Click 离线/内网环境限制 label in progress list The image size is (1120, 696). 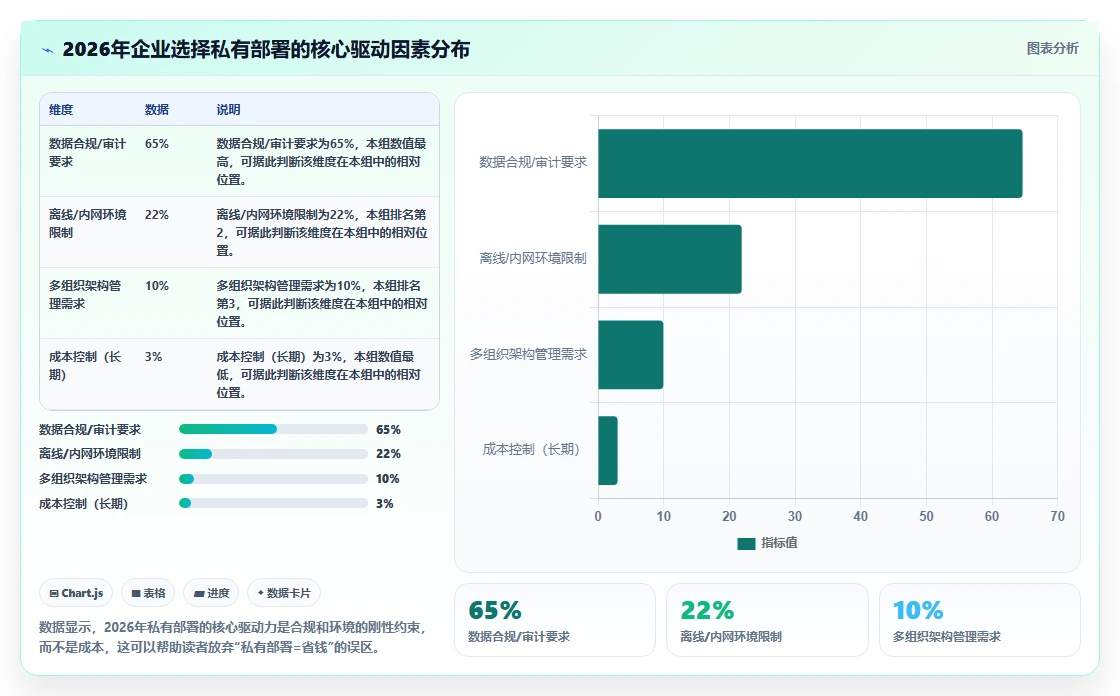pyautogui.click(x=90, y=454)
